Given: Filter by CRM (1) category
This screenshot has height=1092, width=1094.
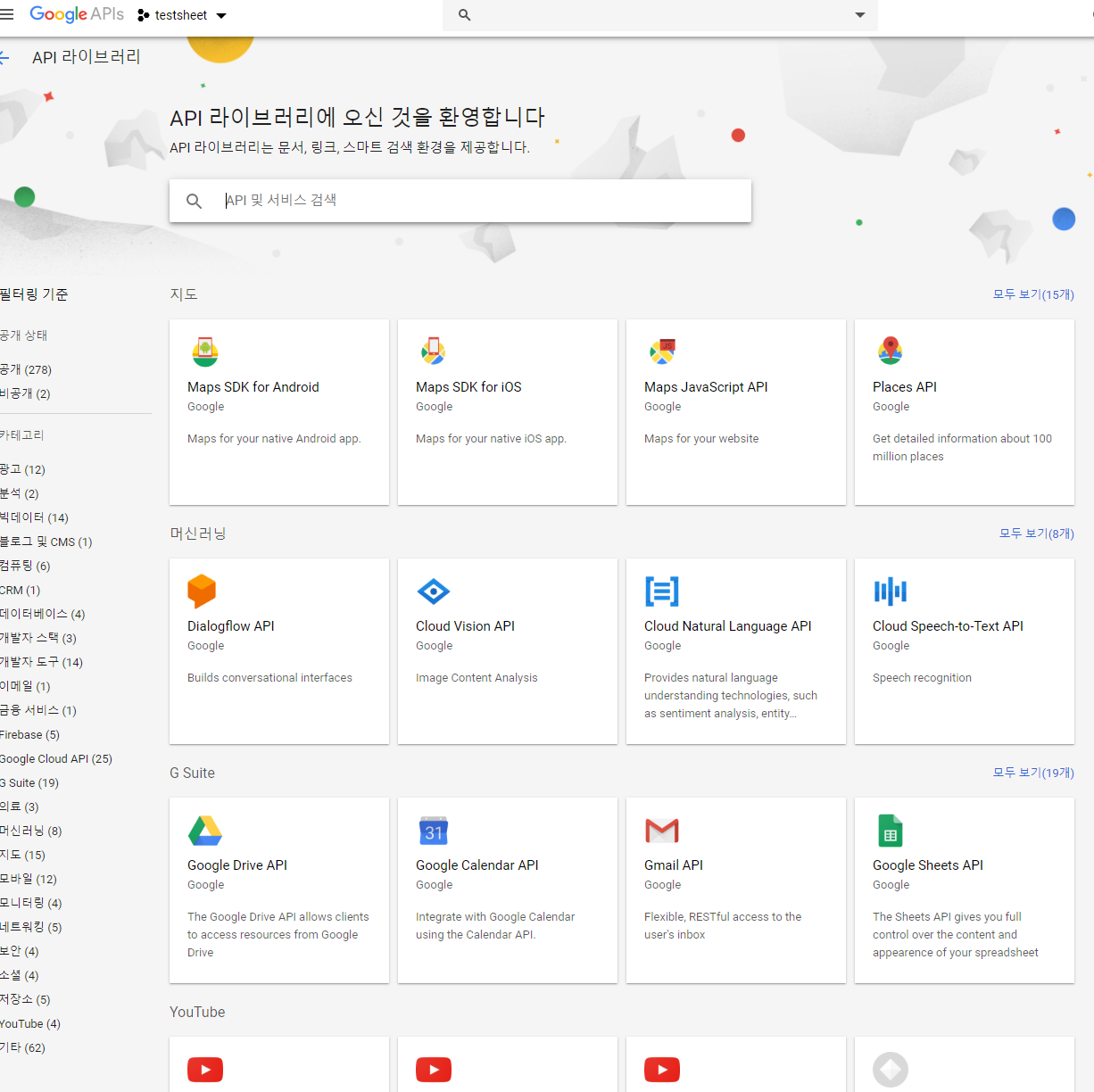Looking at the screenshot, I should pos(20,590).
